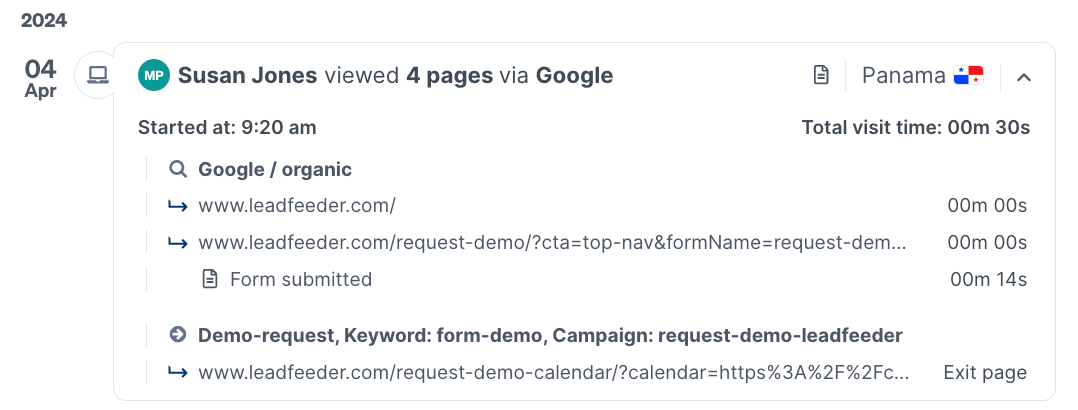The image size is (1078, 410).
Task: Click the laptop device icon
Action: pyautogui.click(x=98, y=75)
